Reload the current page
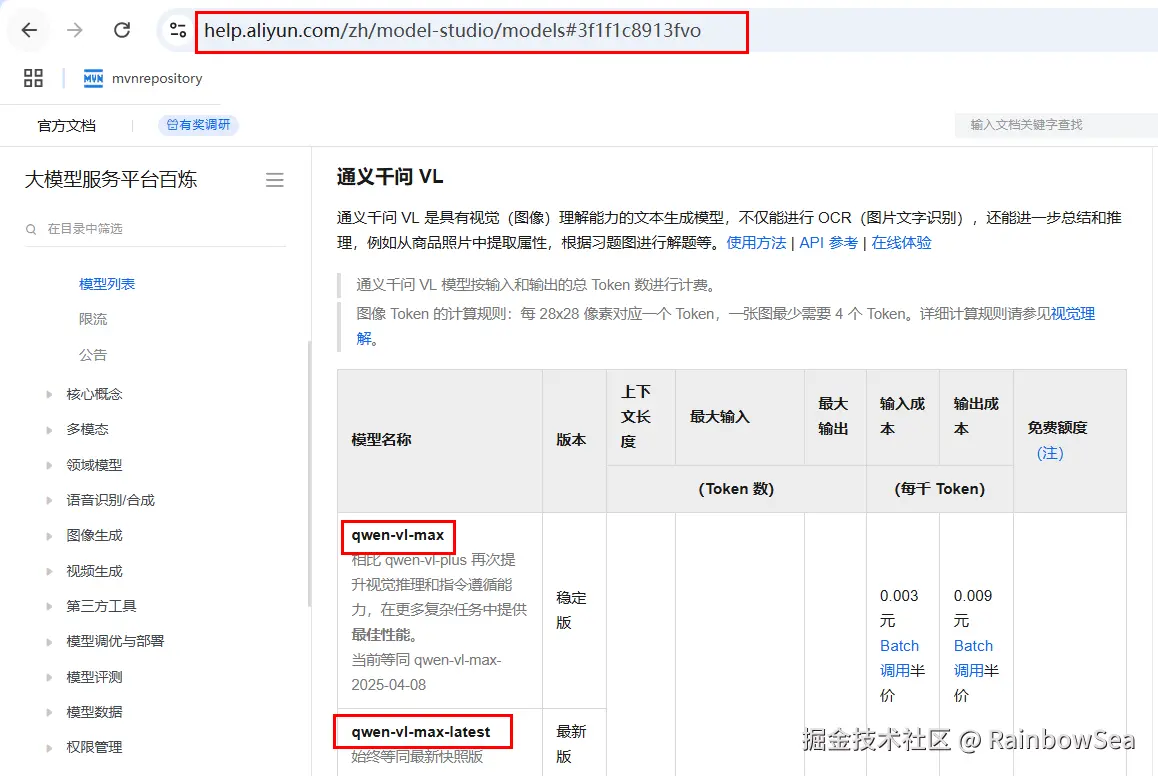The width and height of the screenshot is (1158, 776). click(122, 30)
